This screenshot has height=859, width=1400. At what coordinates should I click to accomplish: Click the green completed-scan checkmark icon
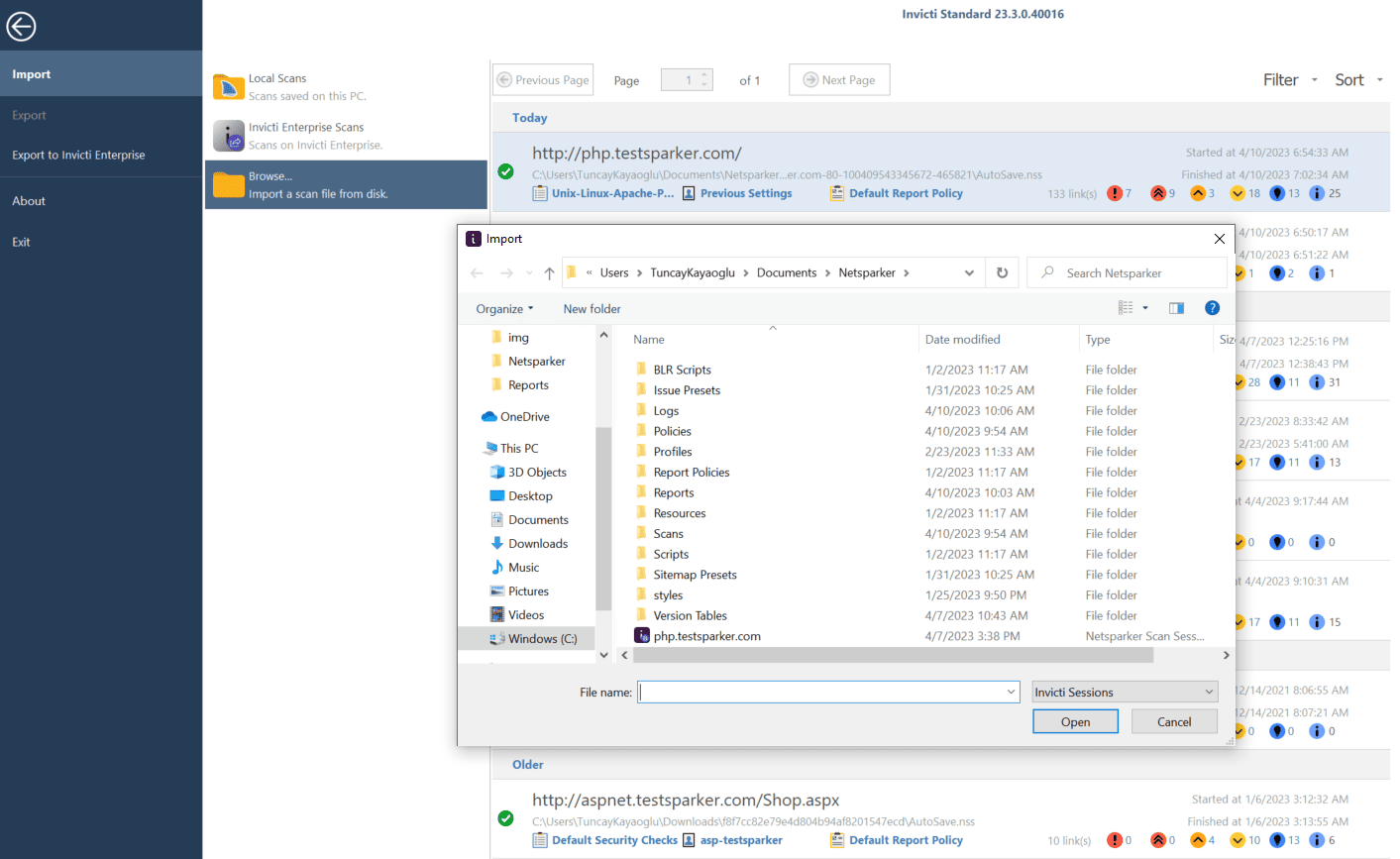point(506,170)
